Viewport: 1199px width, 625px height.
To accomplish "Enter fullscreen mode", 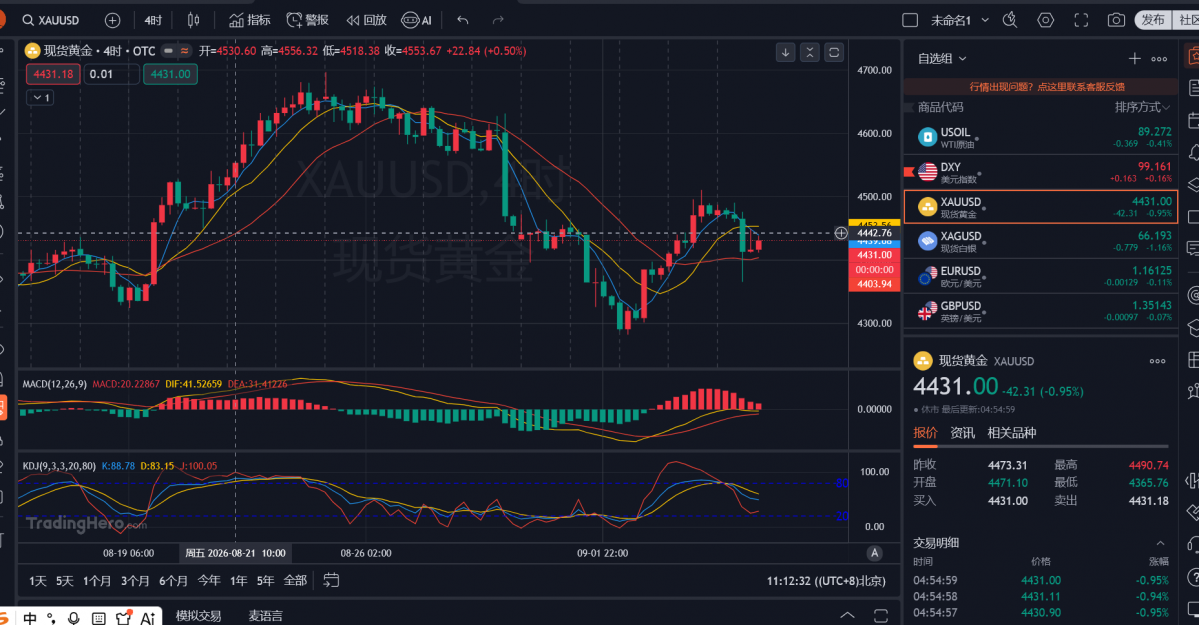I will pyautogui.click(x=1081, y=20).
